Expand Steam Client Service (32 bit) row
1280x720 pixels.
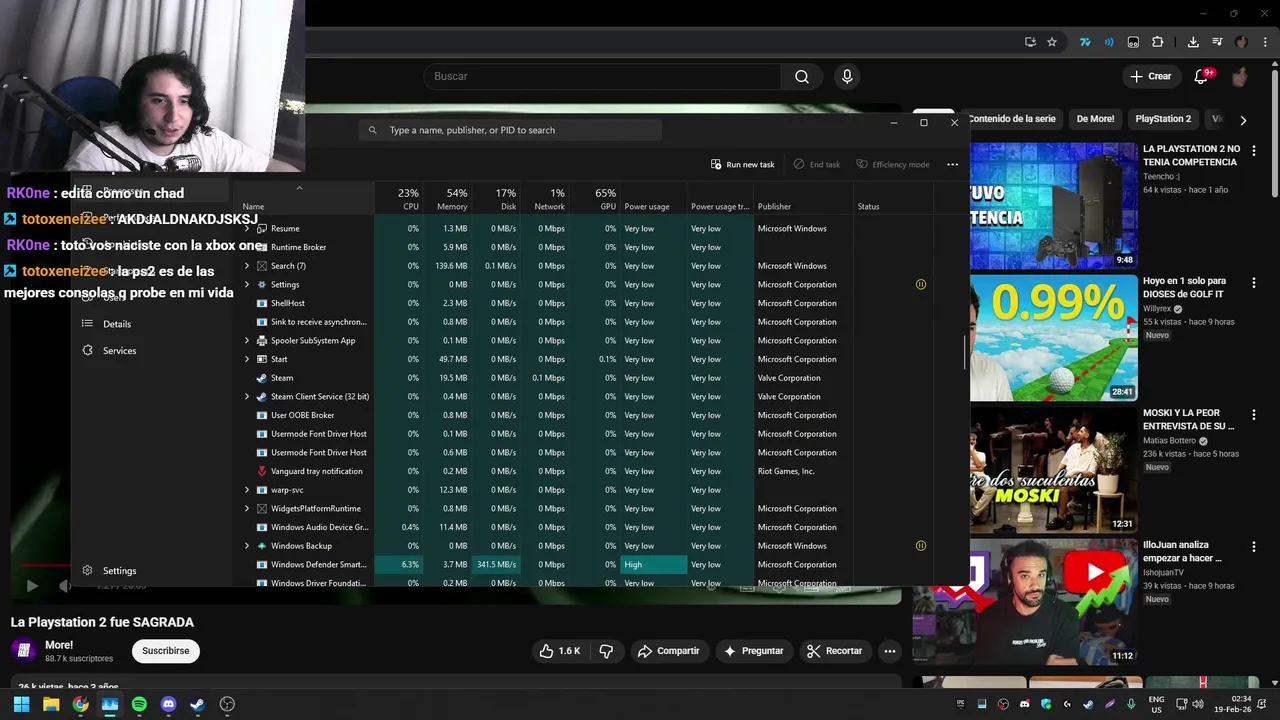pos(247,396)
